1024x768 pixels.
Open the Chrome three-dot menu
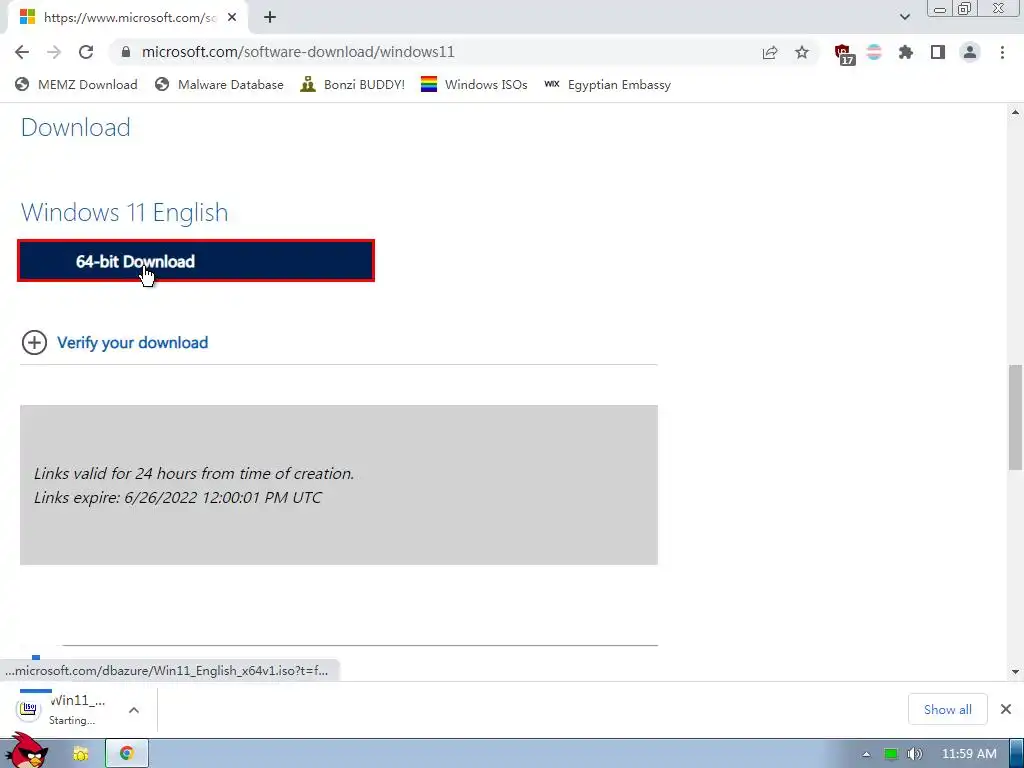[1002, 52]
